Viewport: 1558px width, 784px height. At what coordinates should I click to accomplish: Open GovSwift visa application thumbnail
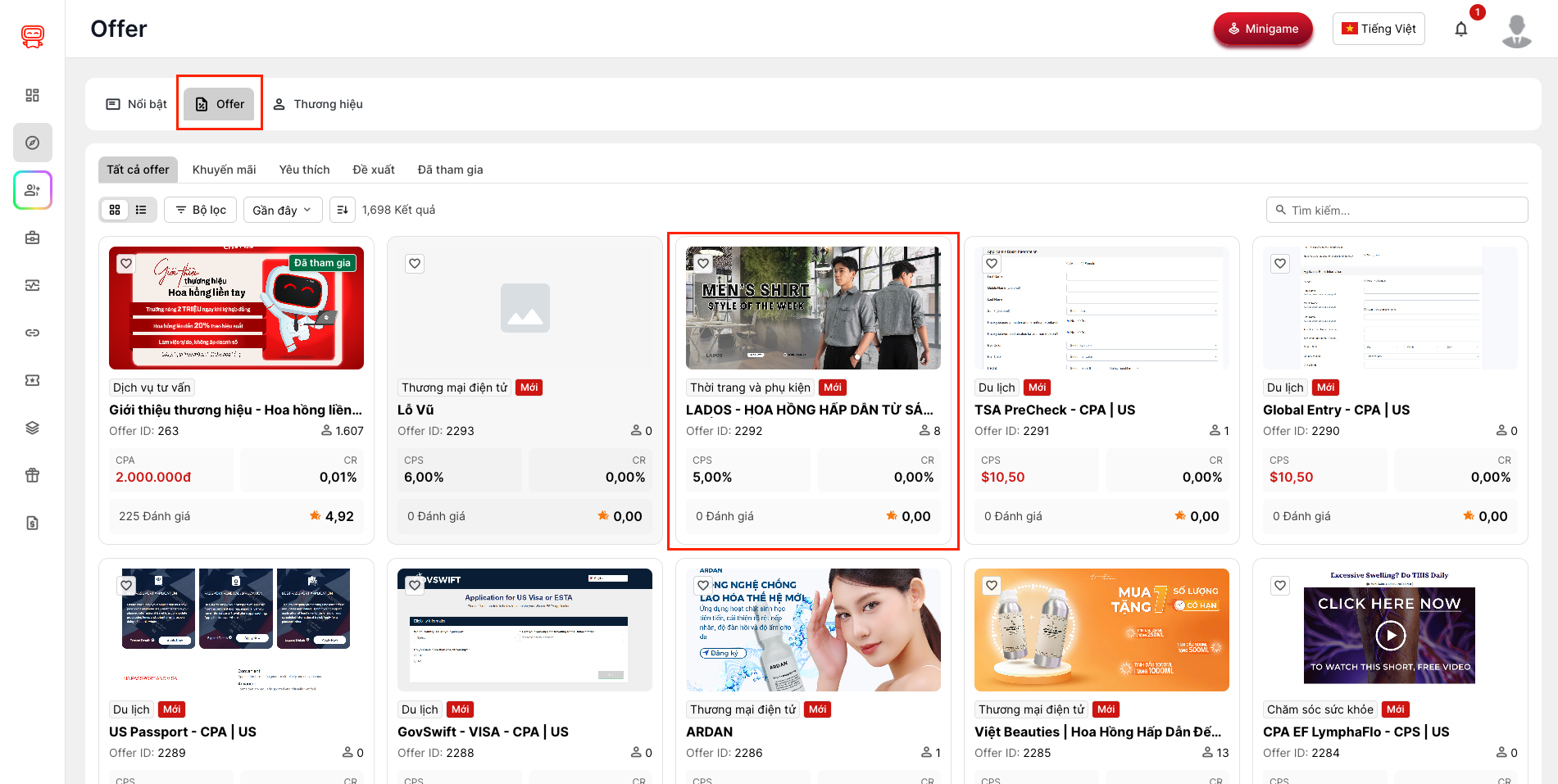[525, 630]
